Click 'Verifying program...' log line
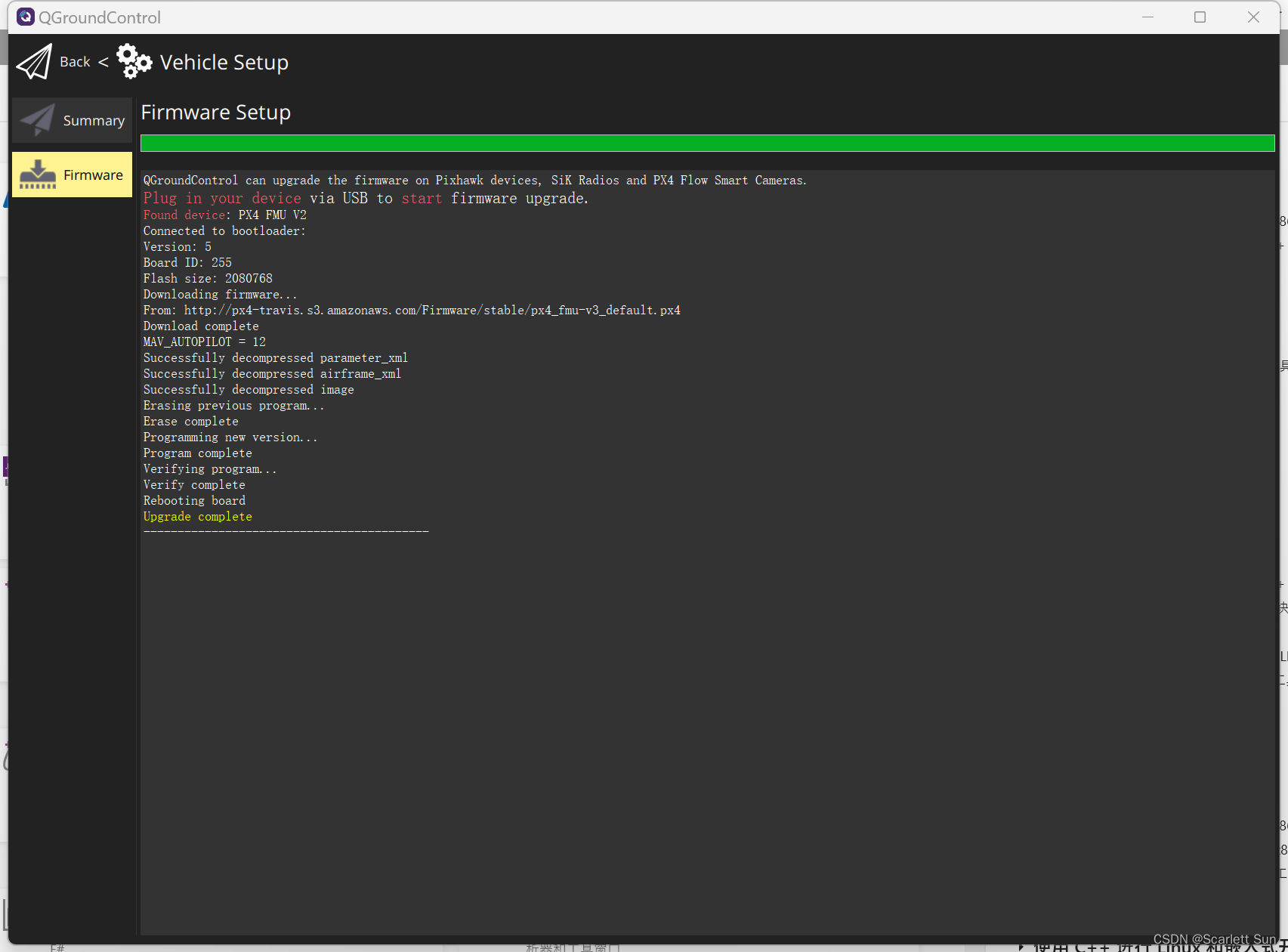 210,469
